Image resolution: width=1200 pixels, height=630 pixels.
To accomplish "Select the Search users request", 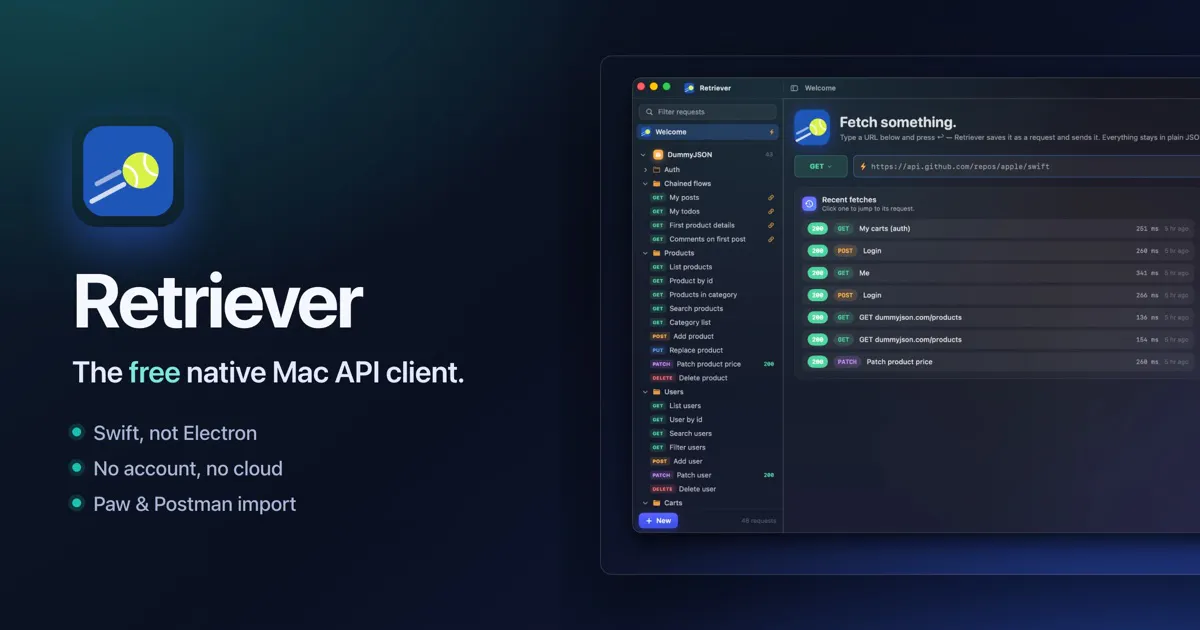I will point(707,434).
